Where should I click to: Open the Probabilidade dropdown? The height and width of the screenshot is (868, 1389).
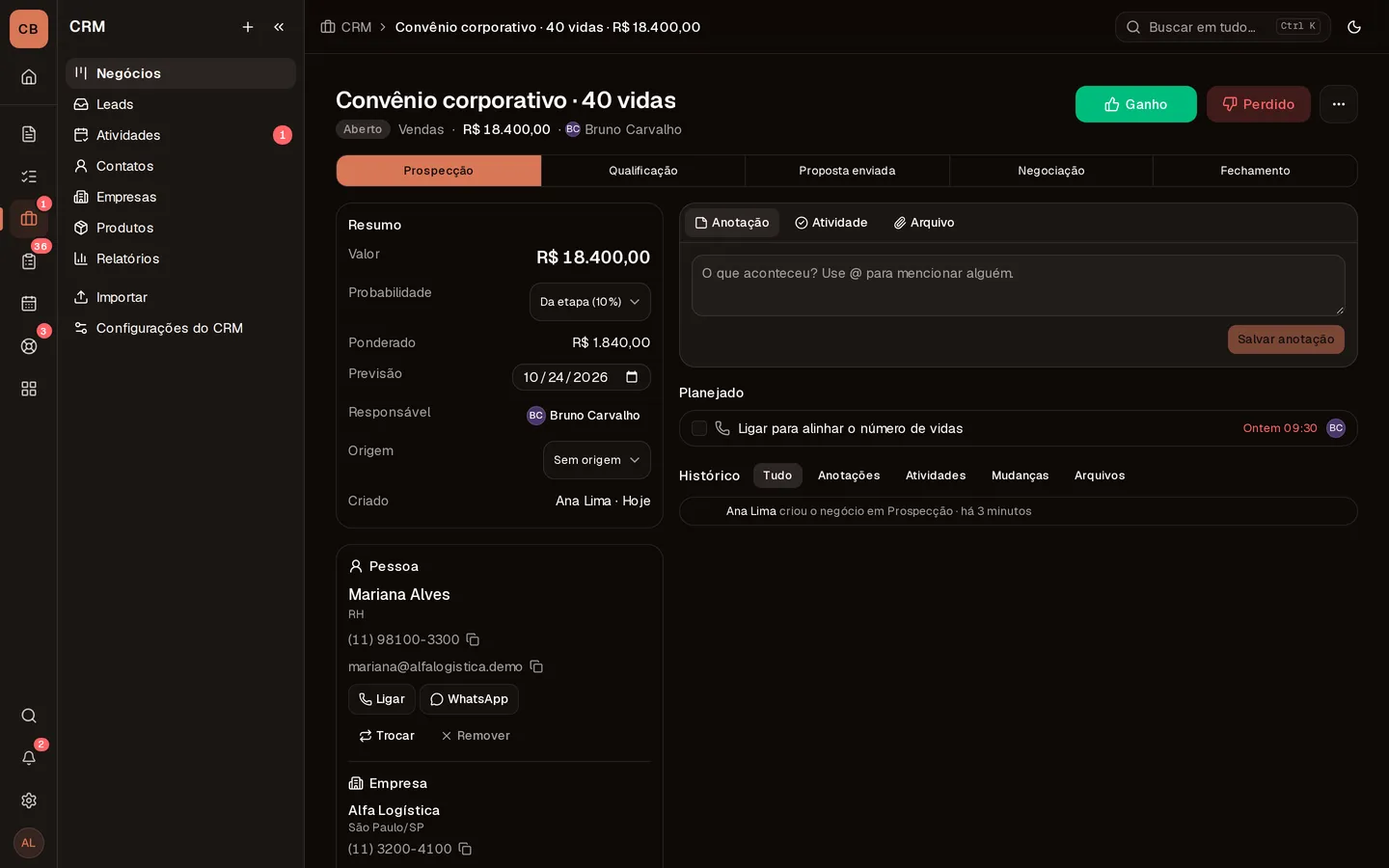tap(590, 302)
